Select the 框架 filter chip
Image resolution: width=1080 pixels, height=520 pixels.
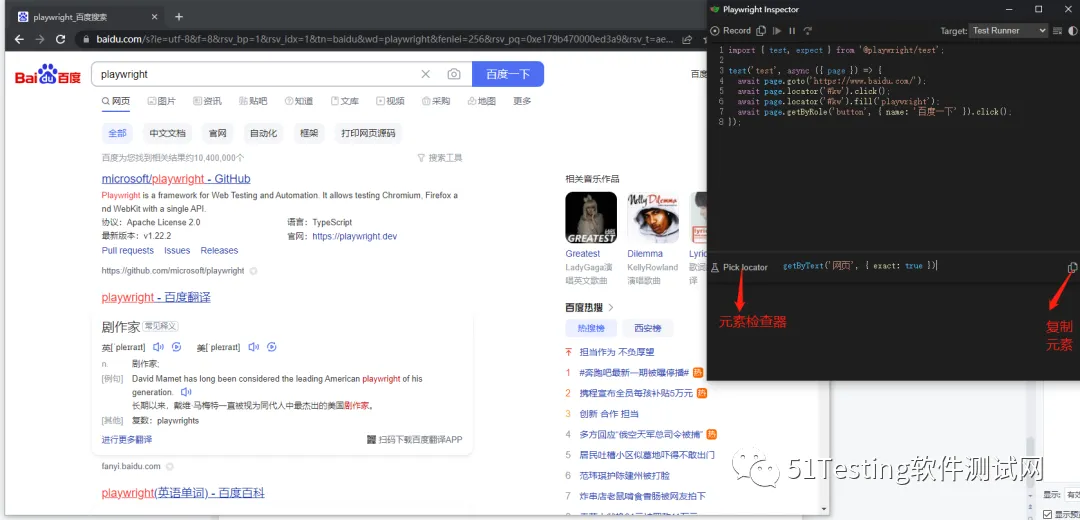click(309, 133)
